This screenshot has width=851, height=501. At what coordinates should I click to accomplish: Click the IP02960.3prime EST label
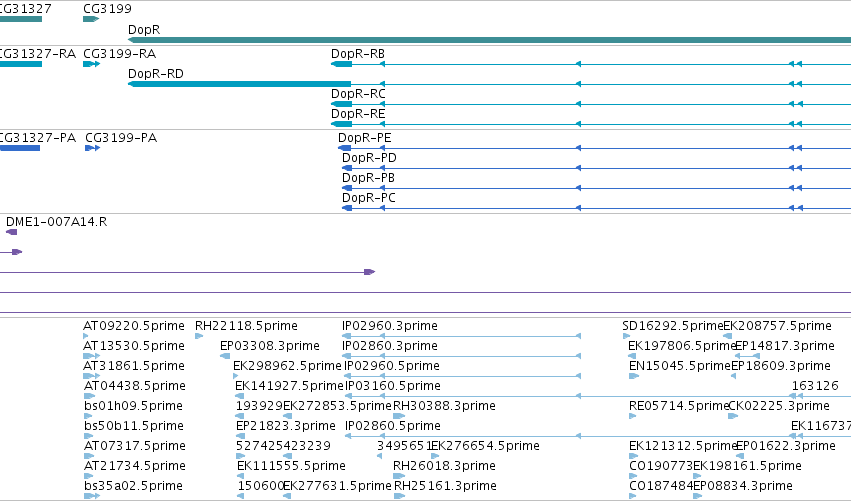390,326
